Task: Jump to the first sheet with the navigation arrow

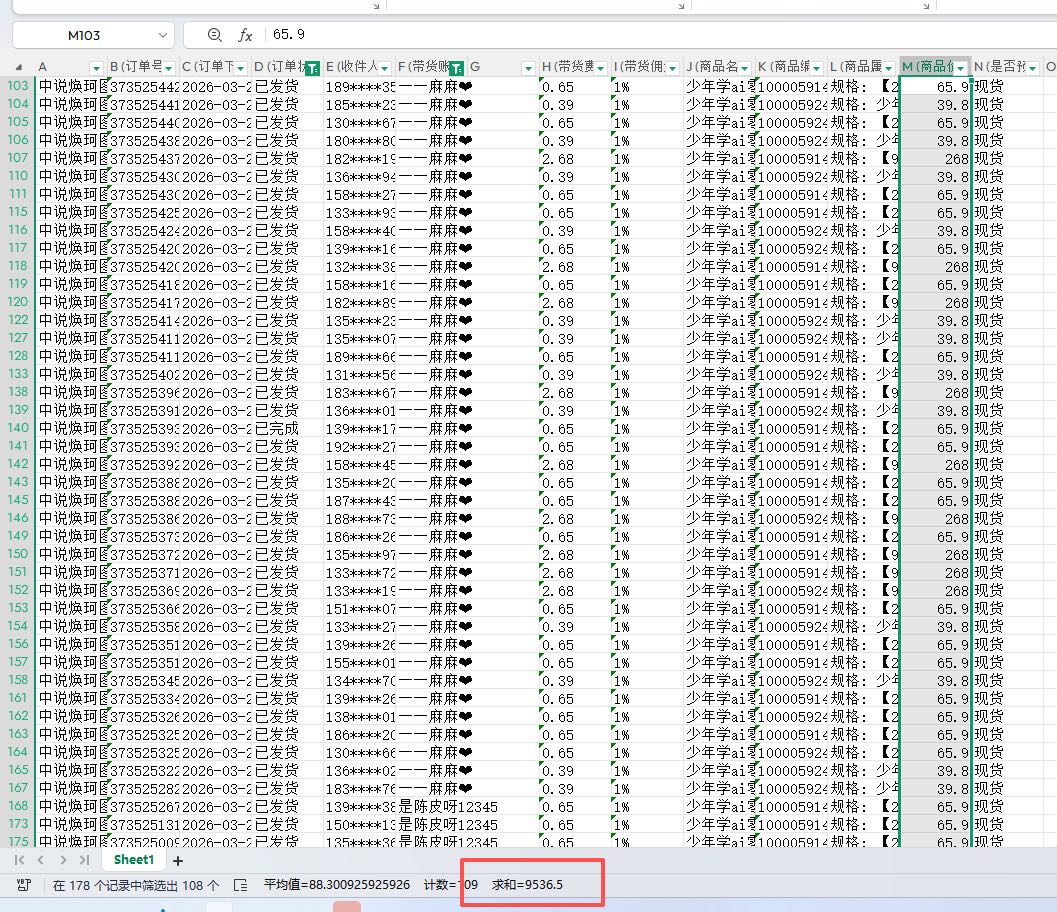Action: [20, 860]
